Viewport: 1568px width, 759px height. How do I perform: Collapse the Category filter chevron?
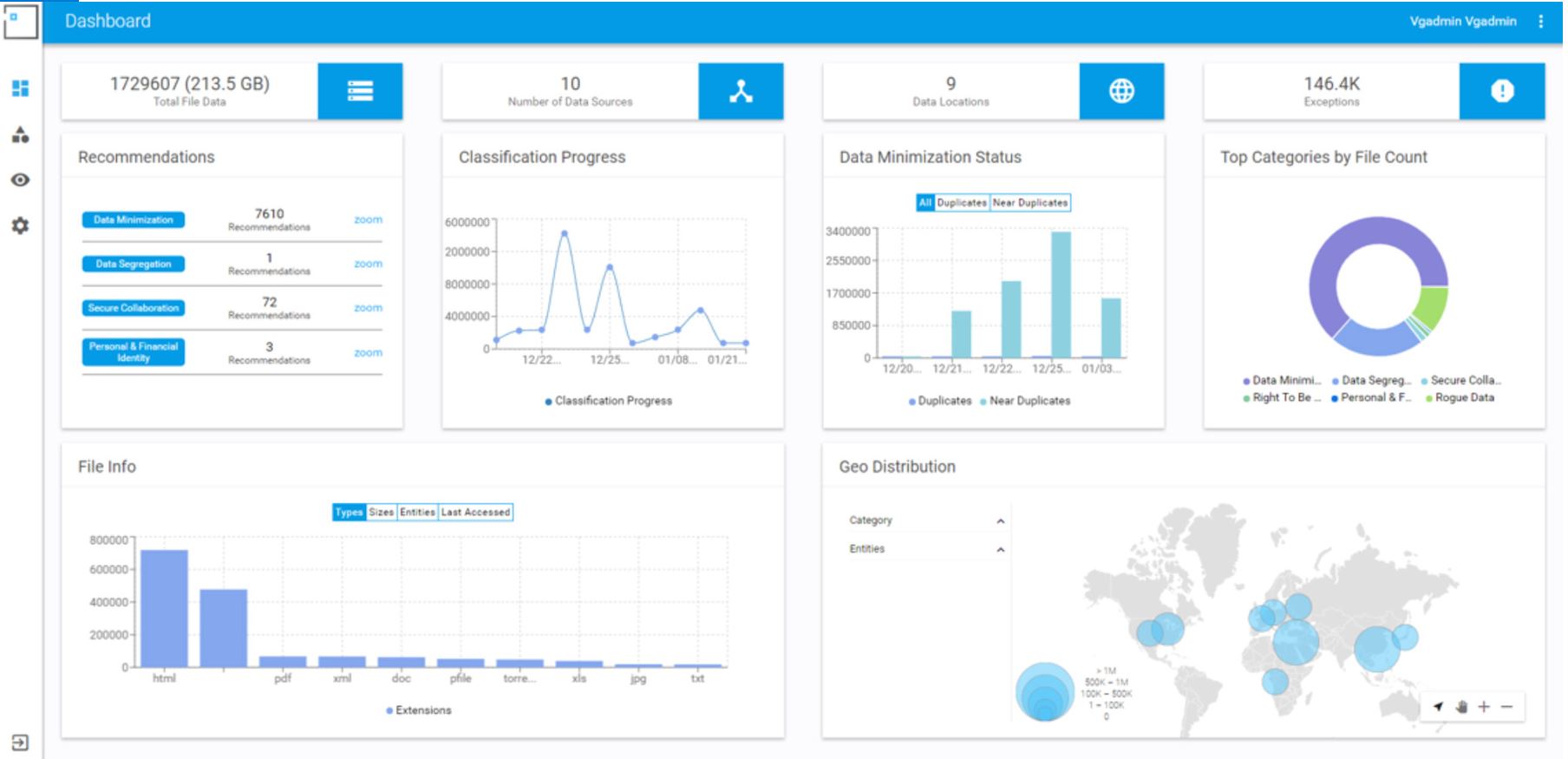(x=1000, y=521)
